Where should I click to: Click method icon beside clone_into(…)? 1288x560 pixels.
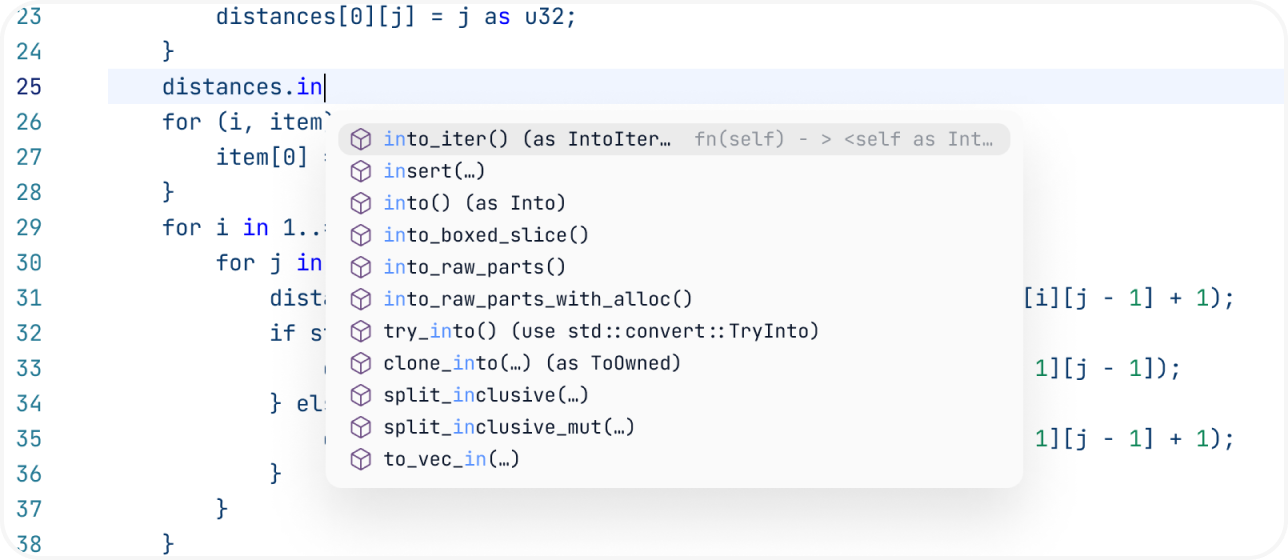(361, 363)
